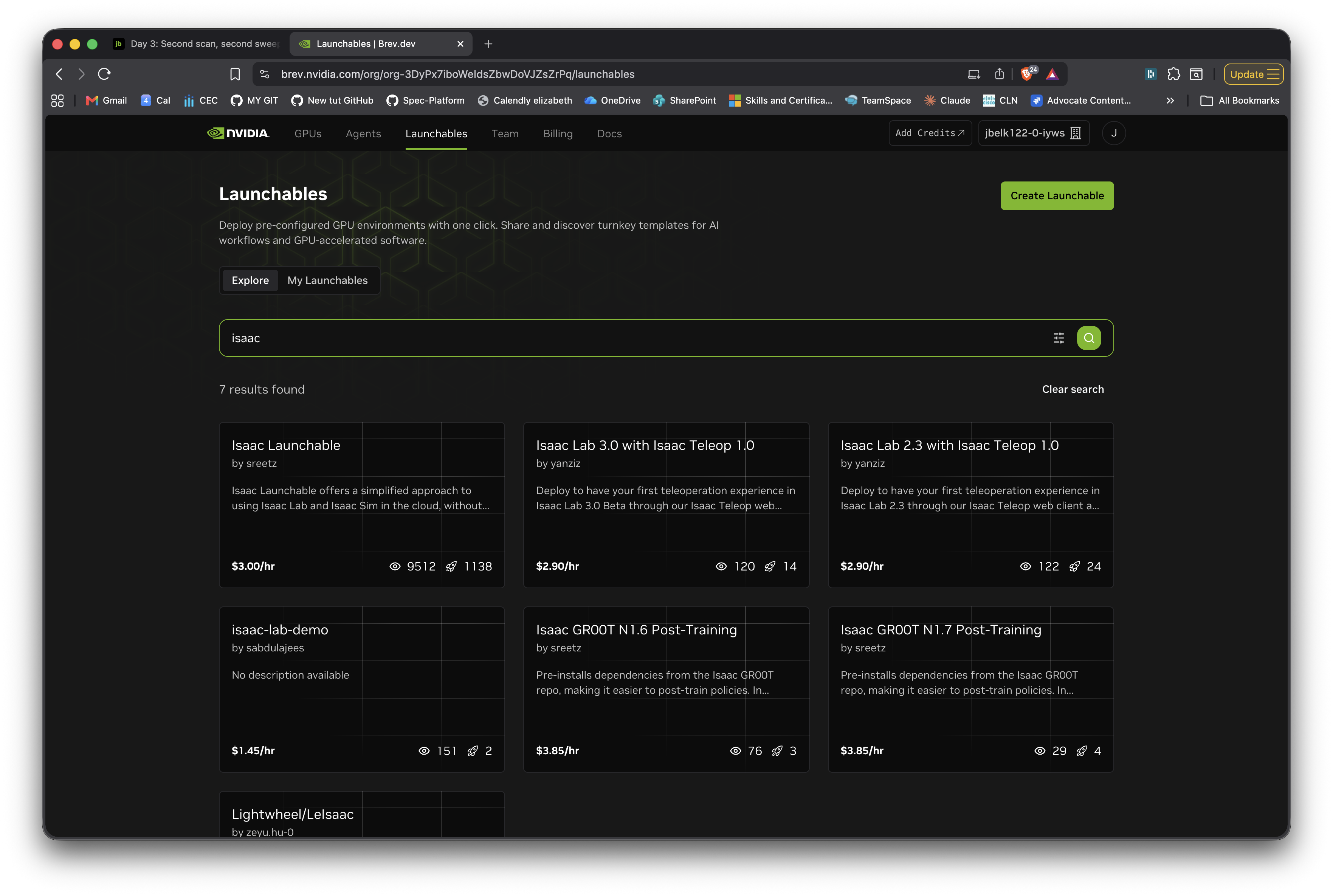Click the $1.45/hr price on isaac-lab-demo
Image resolution: width=1333 pixels, height=896 pixels.
point(253,751)
